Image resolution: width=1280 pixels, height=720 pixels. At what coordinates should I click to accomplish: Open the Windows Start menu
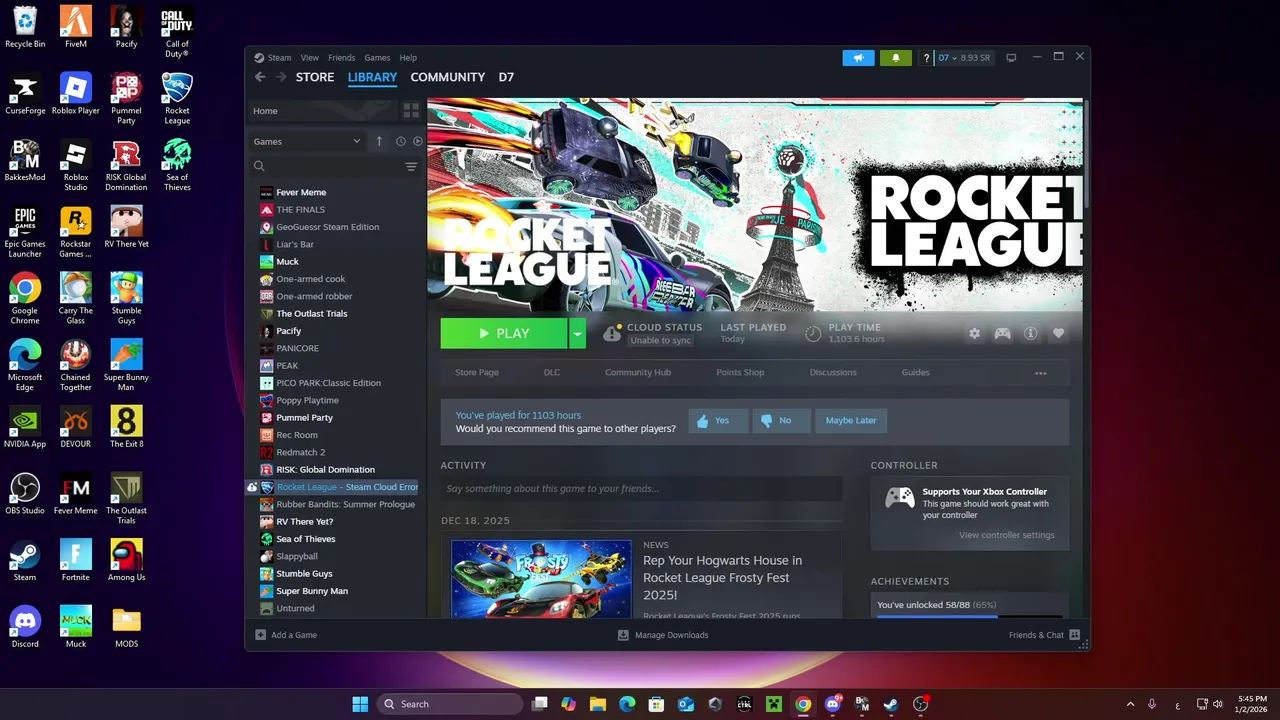[360, 704]
